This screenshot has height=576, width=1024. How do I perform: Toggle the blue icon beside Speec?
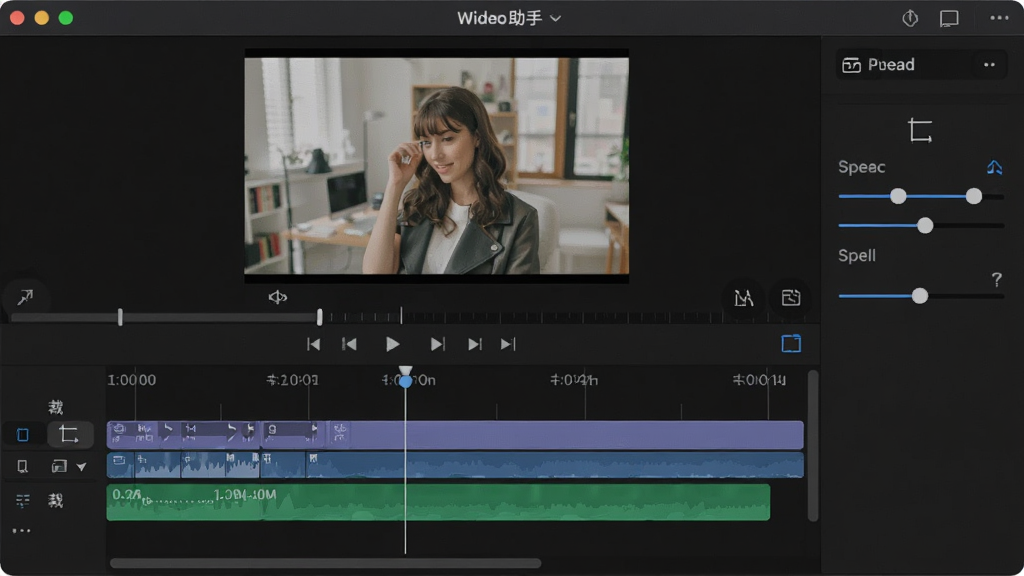click(x=994, y=168)
